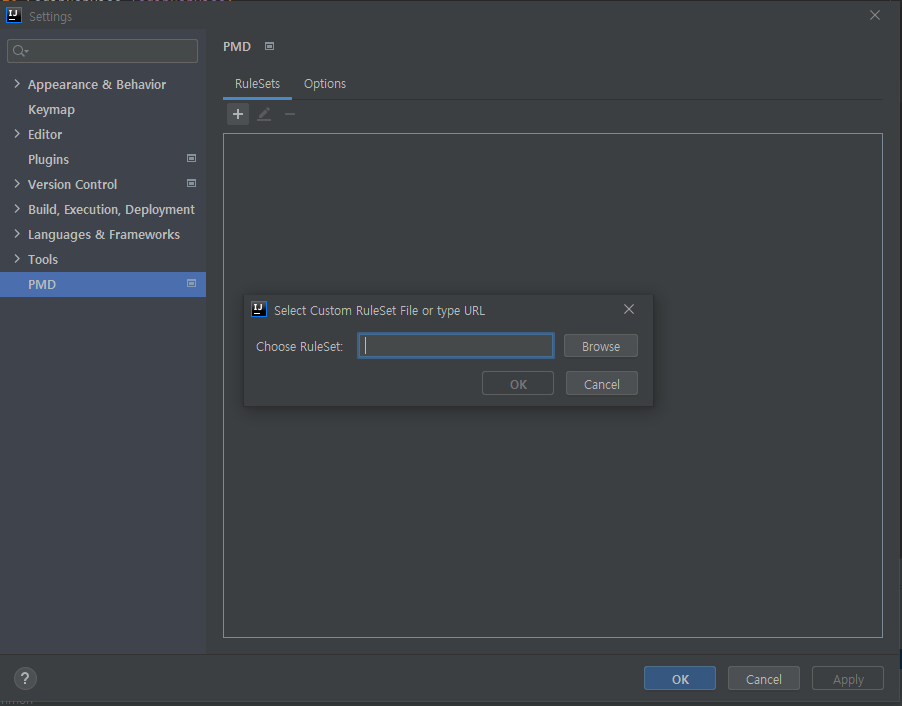The height and width of the screenshot is (706, 902).
Task: Select PMD in settings tree
Action: [x=103, y=284]
